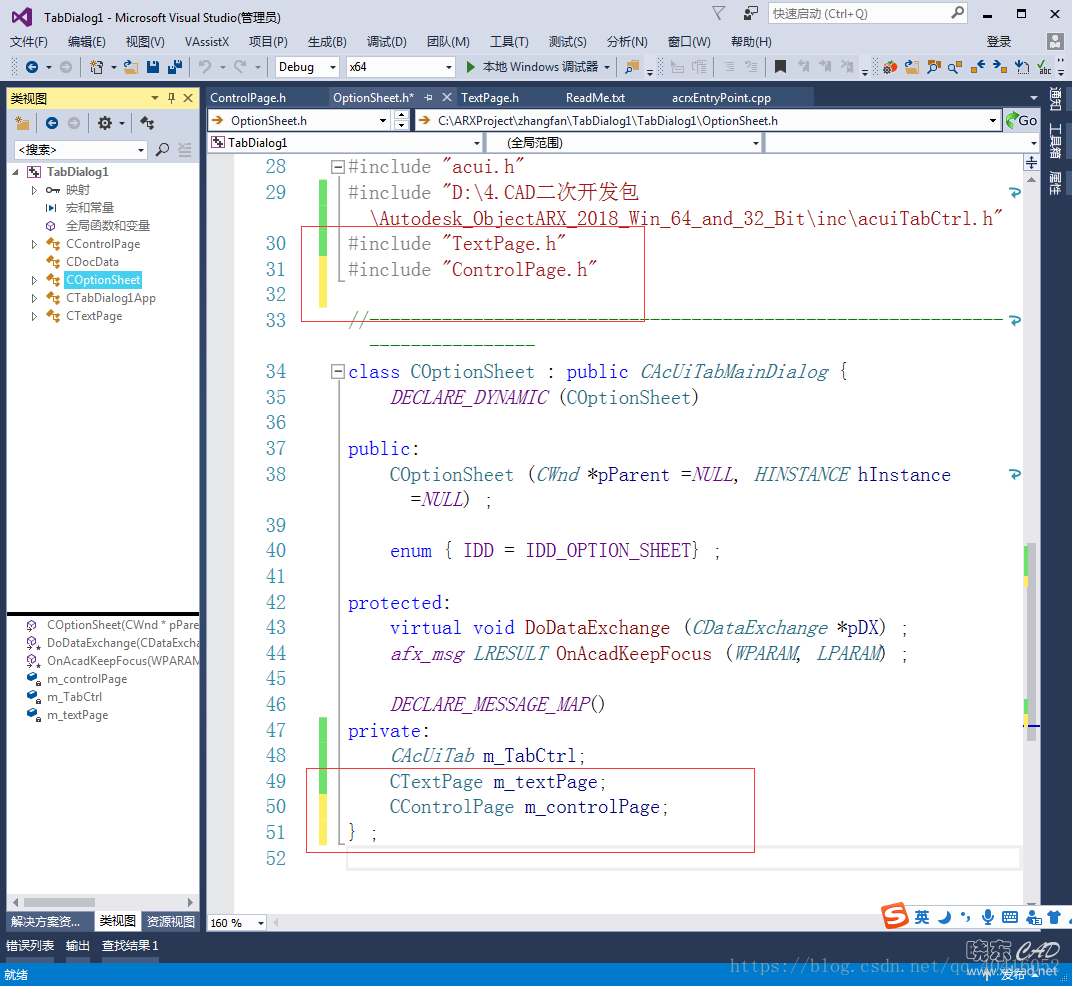
Task: Click the Class View new folder icon
Action: [23, 123]
